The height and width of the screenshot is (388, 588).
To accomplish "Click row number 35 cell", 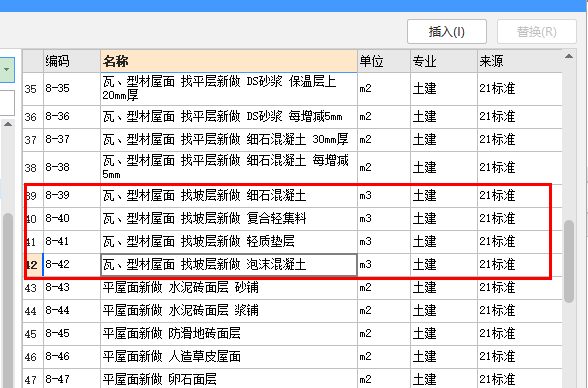I will pyautogui.click(x=33, y=89).
